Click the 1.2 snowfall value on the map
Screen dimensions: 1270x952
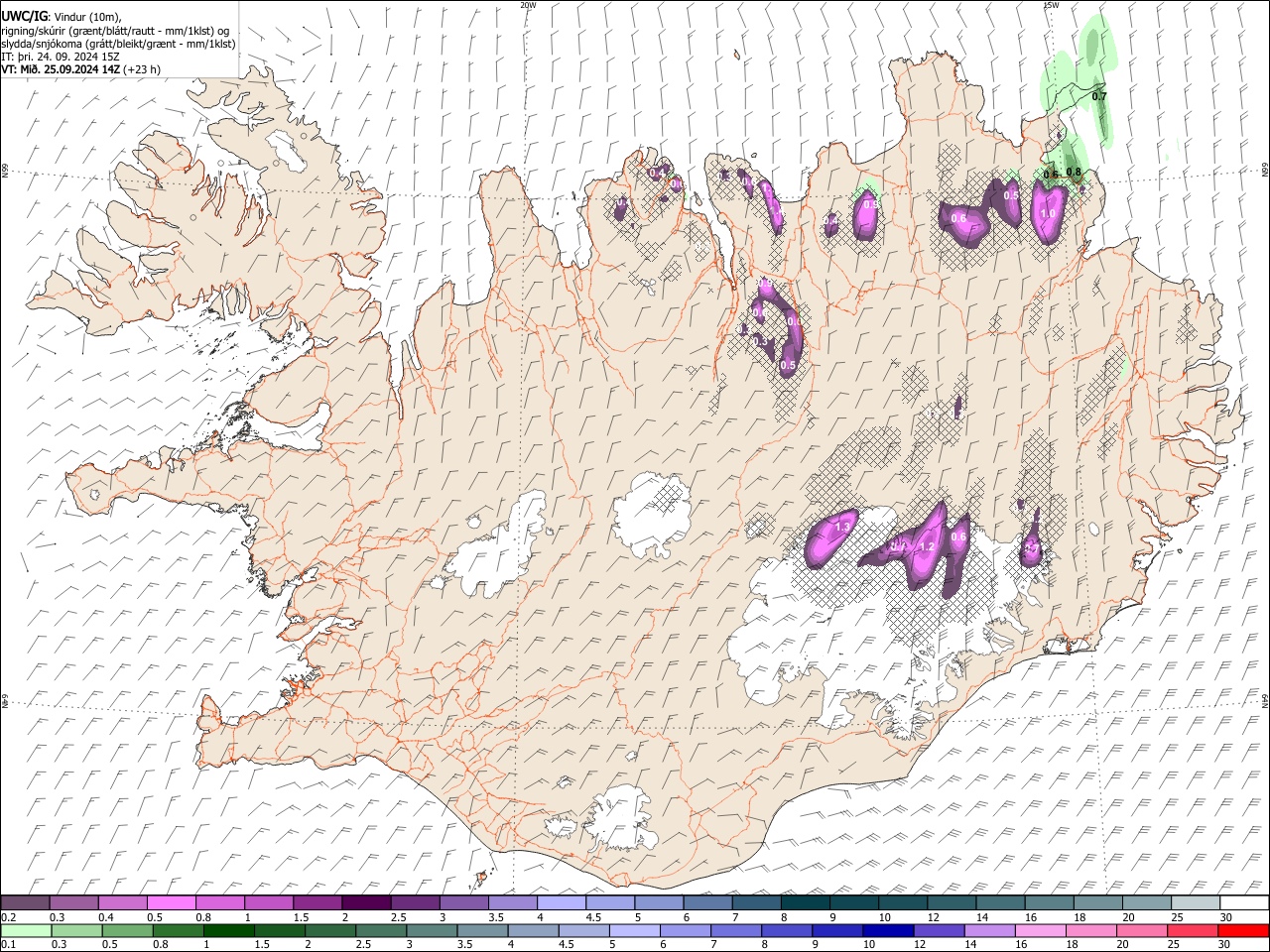928,546
